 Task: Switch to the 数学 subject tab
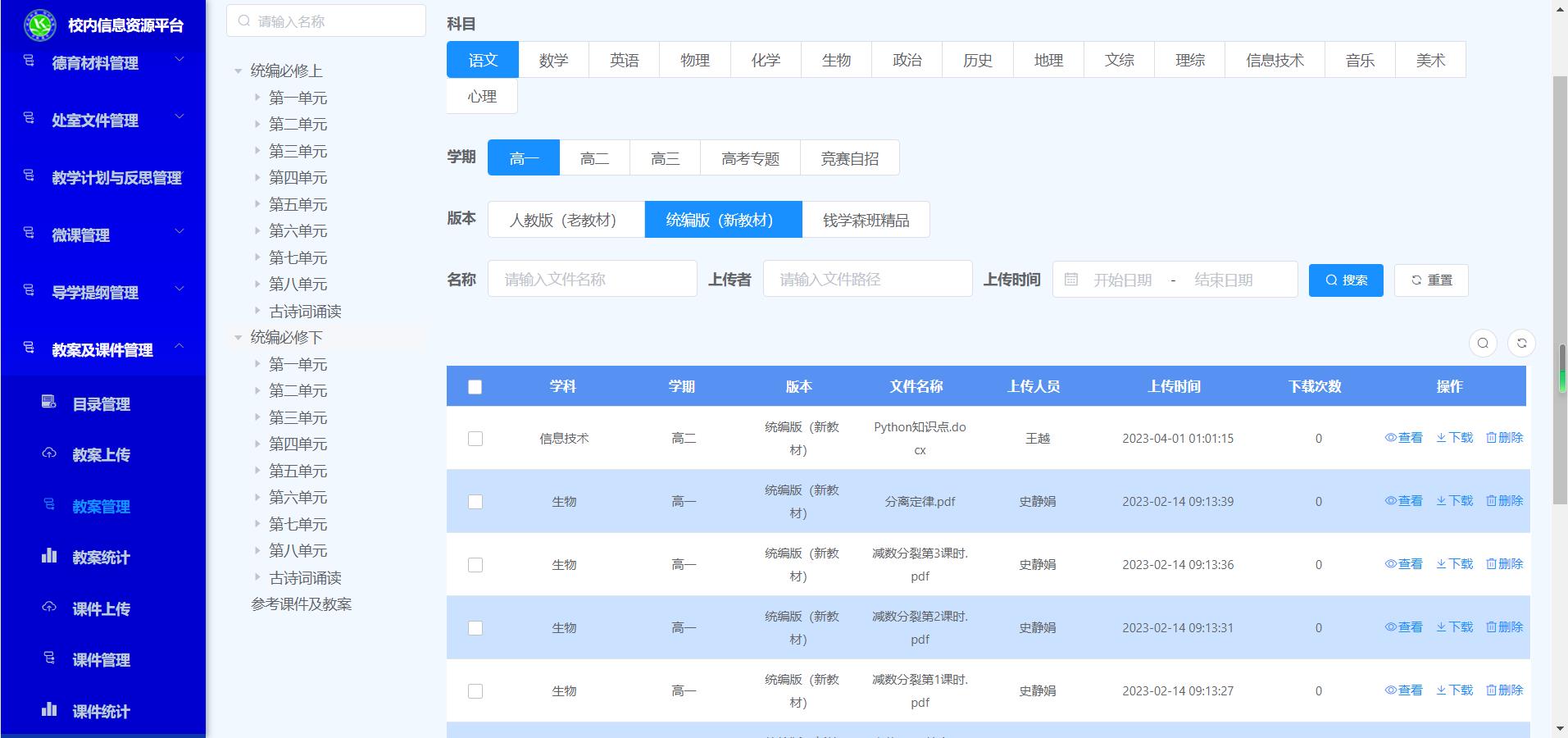[553, 60]
